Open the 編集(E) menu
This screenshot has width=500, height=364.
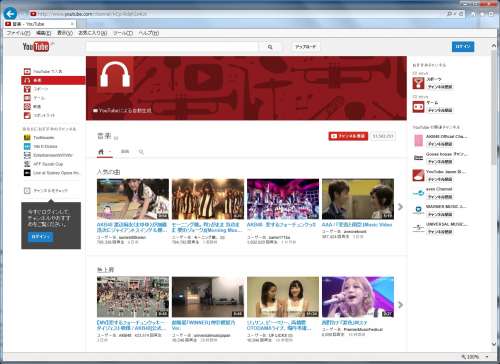pyautogui.click(x=43, y=33)
